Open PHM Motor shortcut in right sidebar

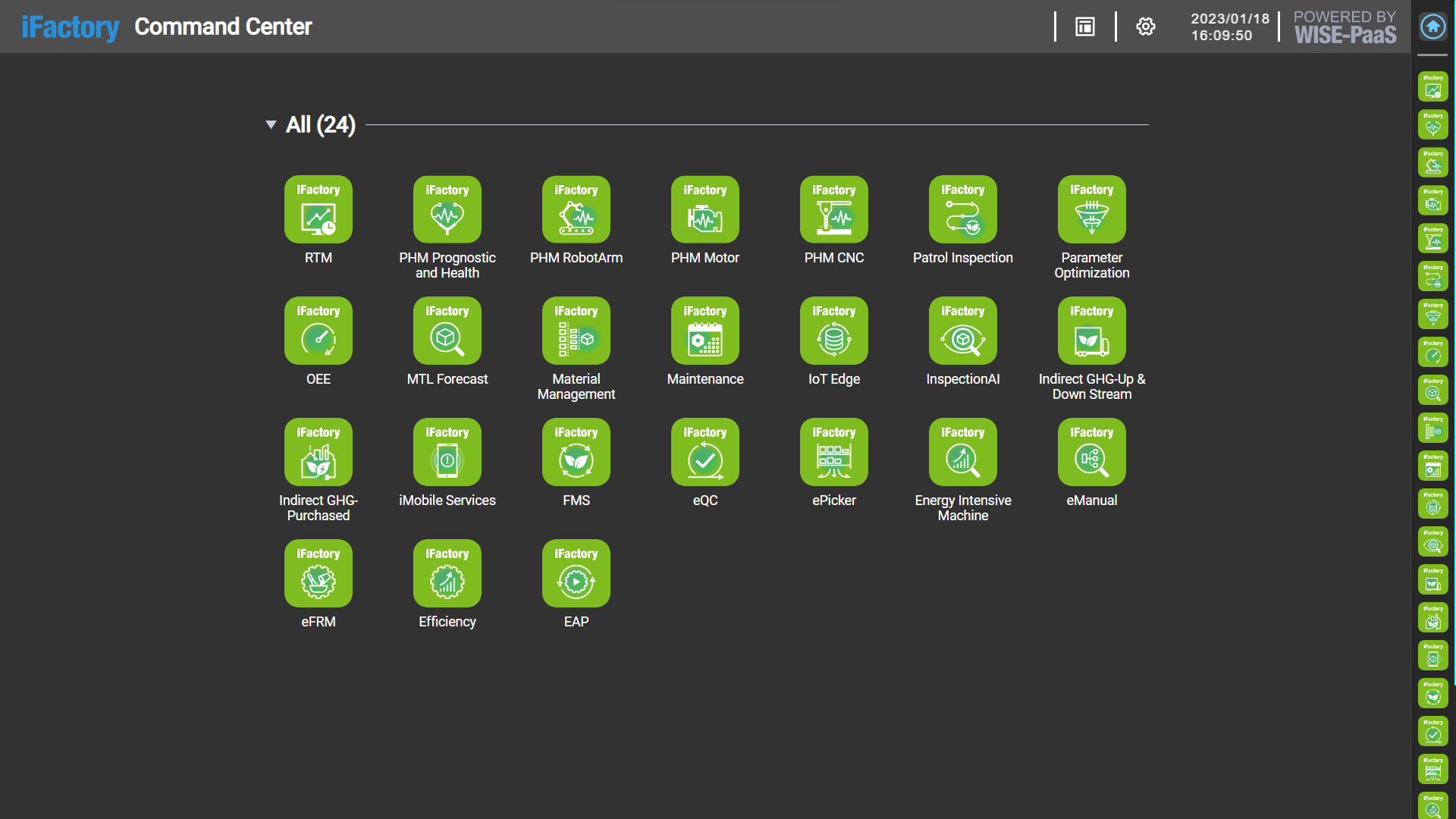click(x=1433, y=200)
